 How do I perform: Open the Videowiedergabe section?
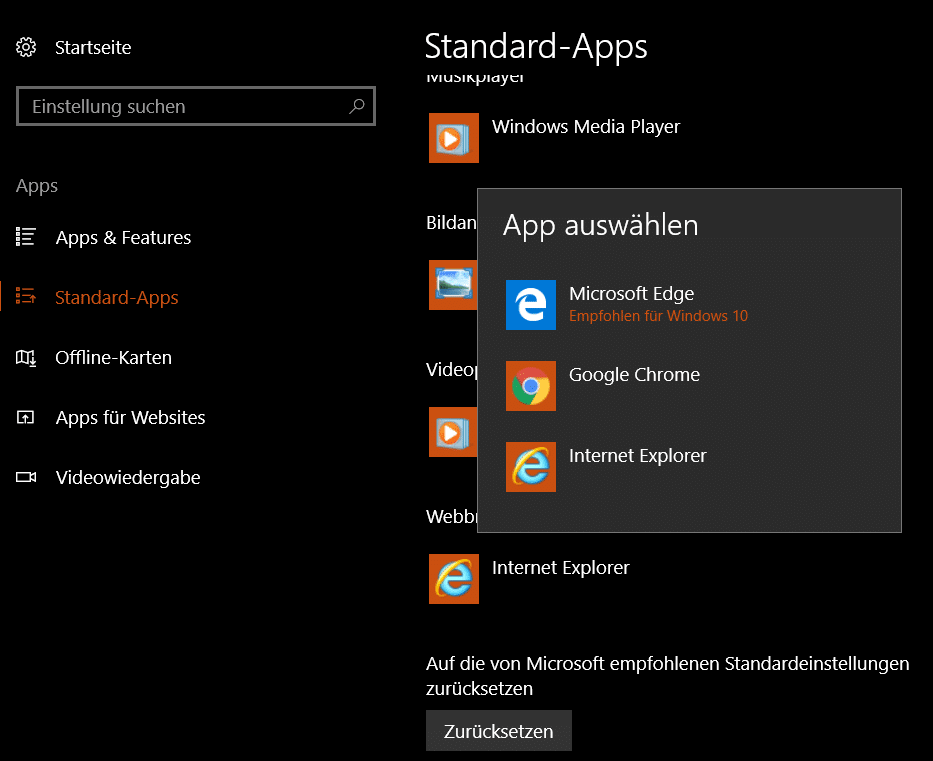click(128, 477)
